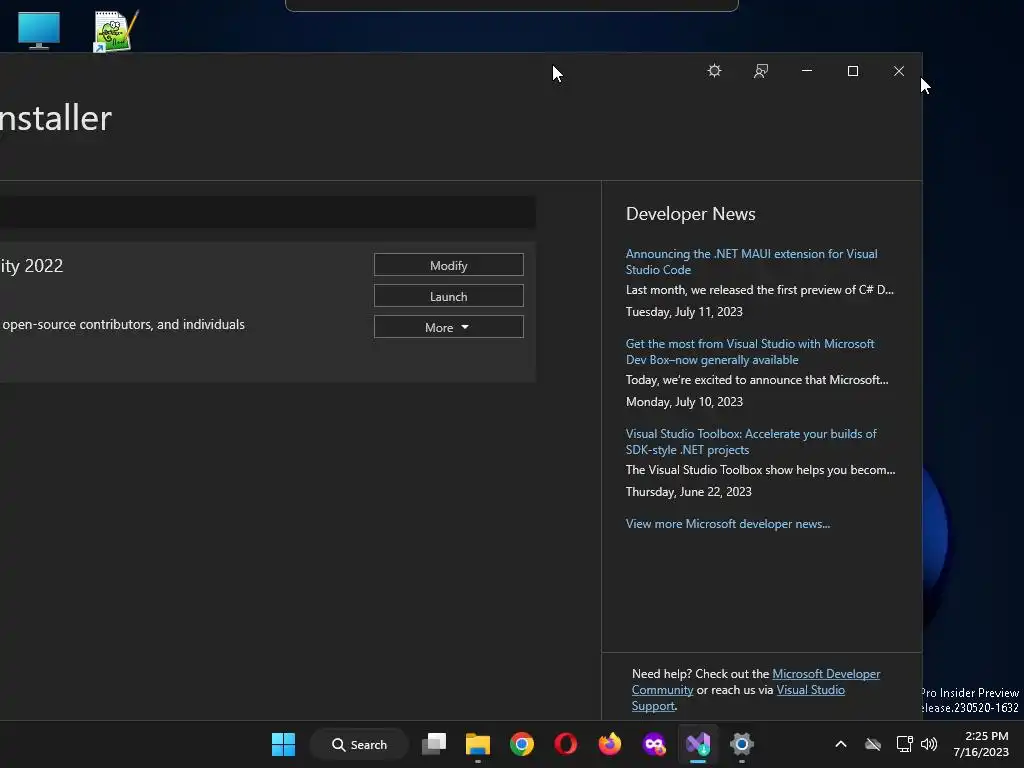Open the installer settings gear icon
This screenshot has width=1024, height=768.
click(714, 71)
